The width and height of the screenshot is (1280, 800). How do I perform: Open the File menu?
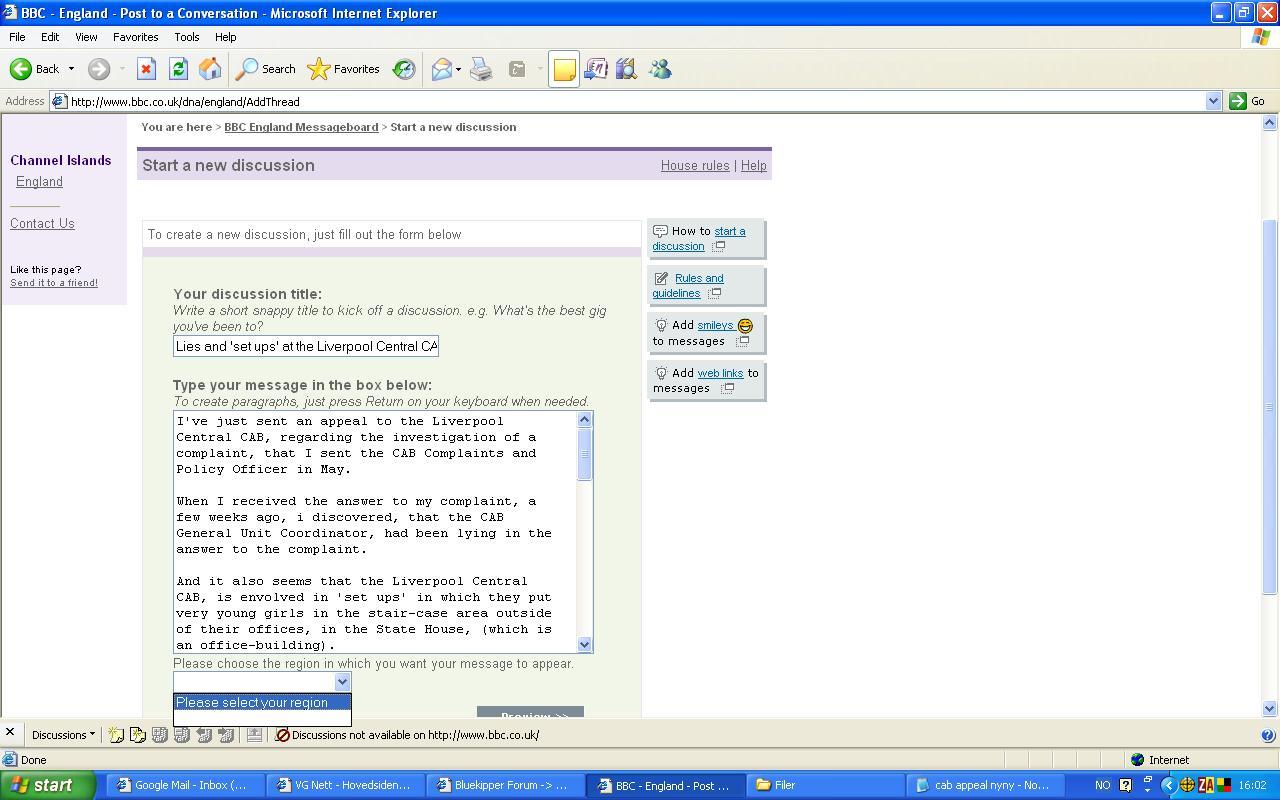(x=17, y=37)
